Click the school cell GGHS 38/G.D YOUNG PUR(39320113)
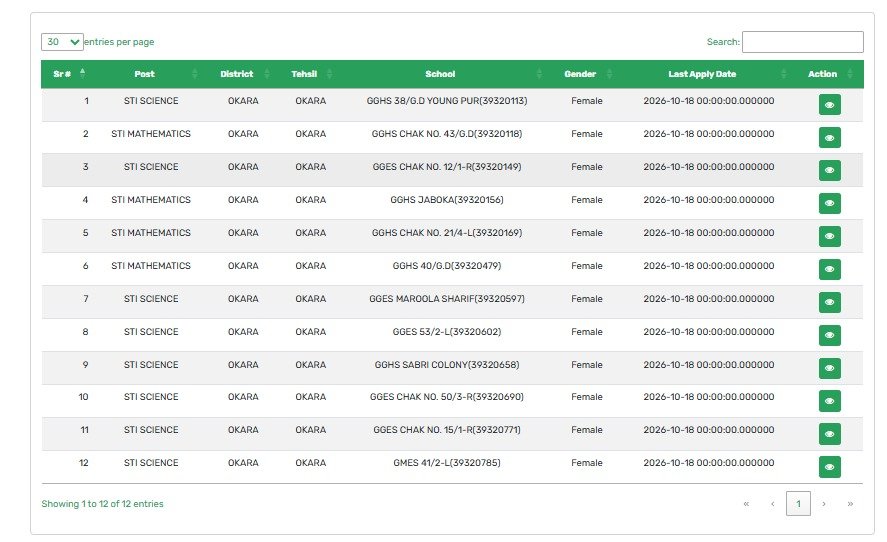 click(x=447, y=101)
